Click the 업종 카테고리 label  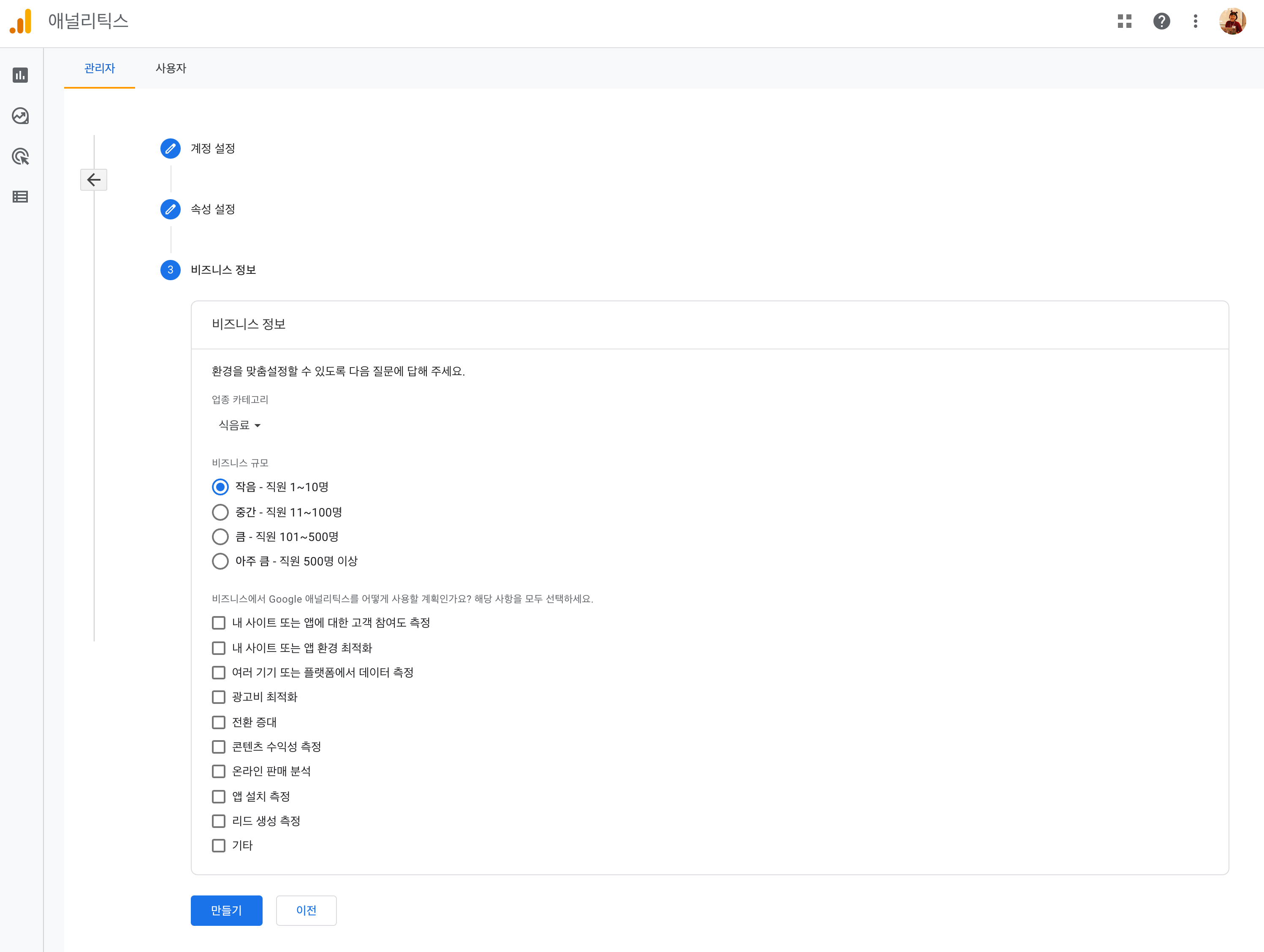pyautogui.click(x=240, y=400)
